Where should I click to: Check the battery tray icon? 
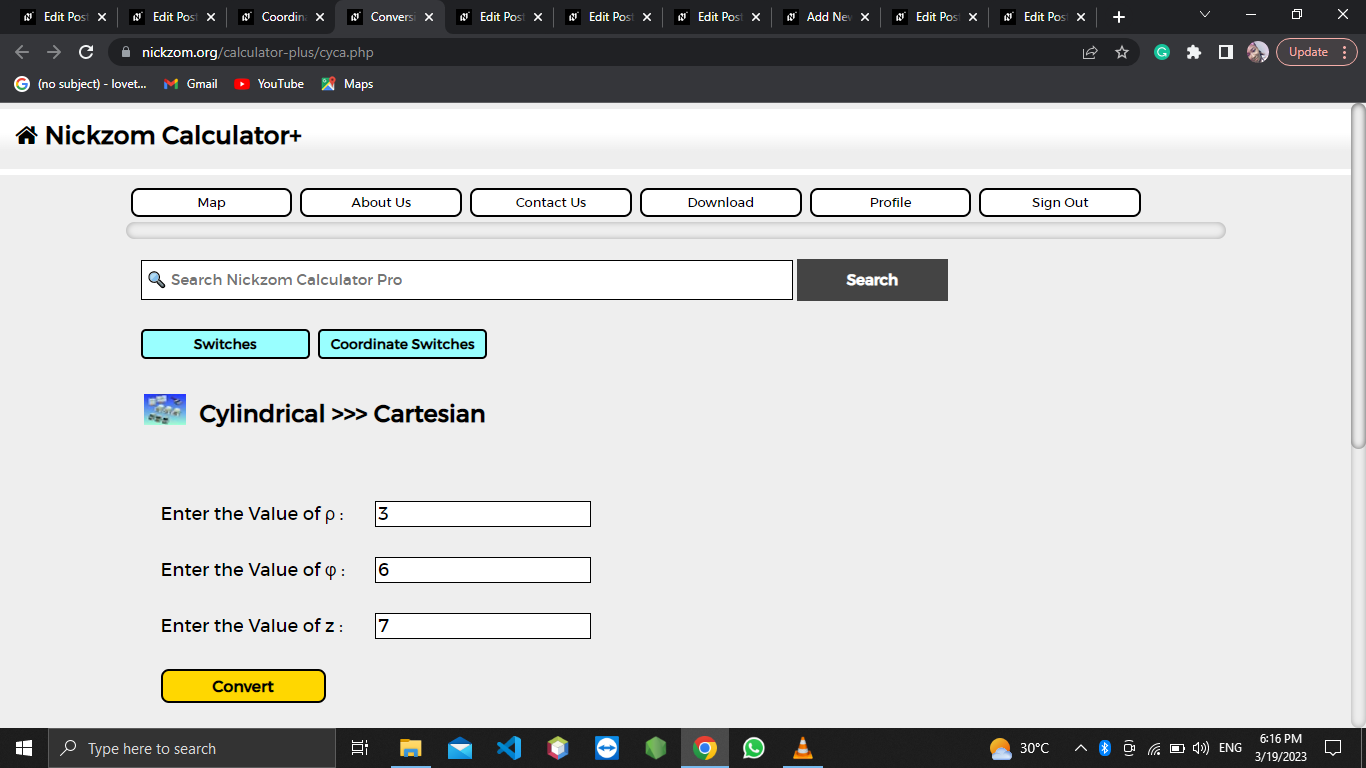click(x=1177, y=748)
